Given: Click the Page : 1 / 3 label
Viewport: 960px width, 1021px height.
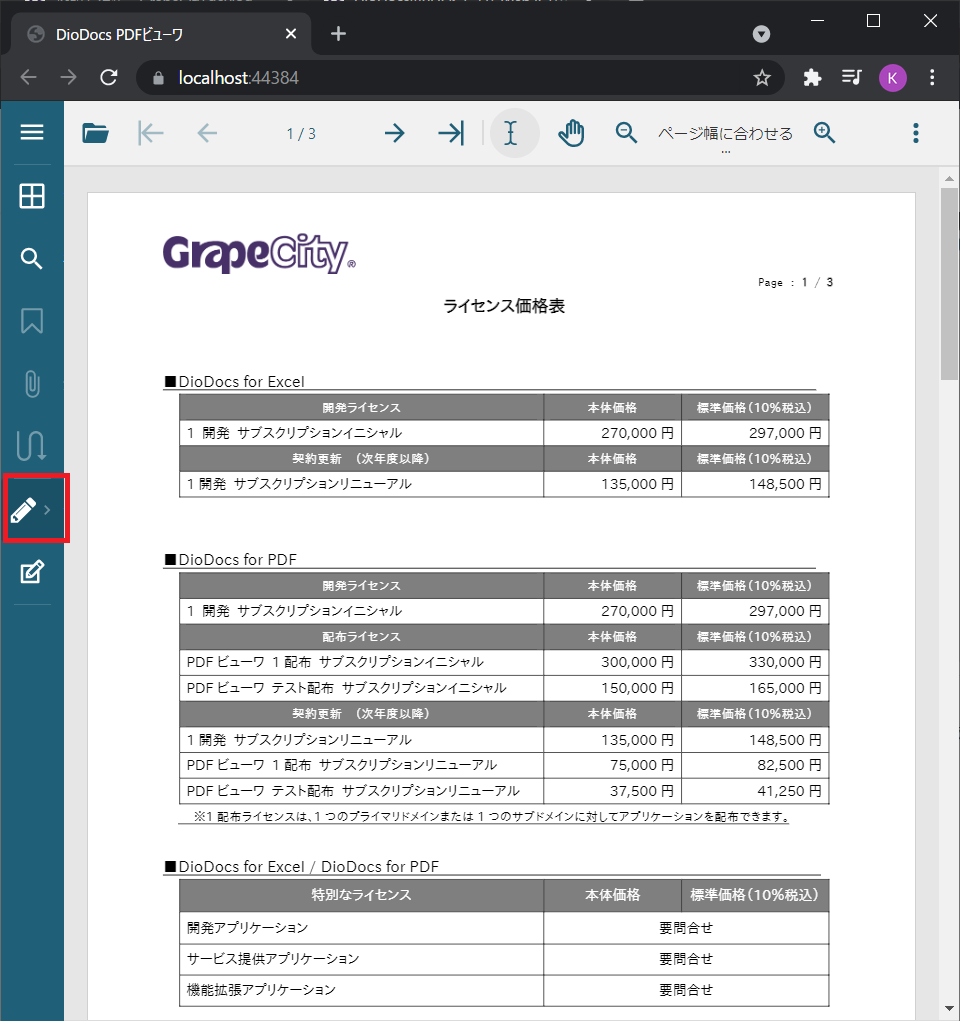Looking at the screenshot, I should pyautogui.click(x=795, y=283).
